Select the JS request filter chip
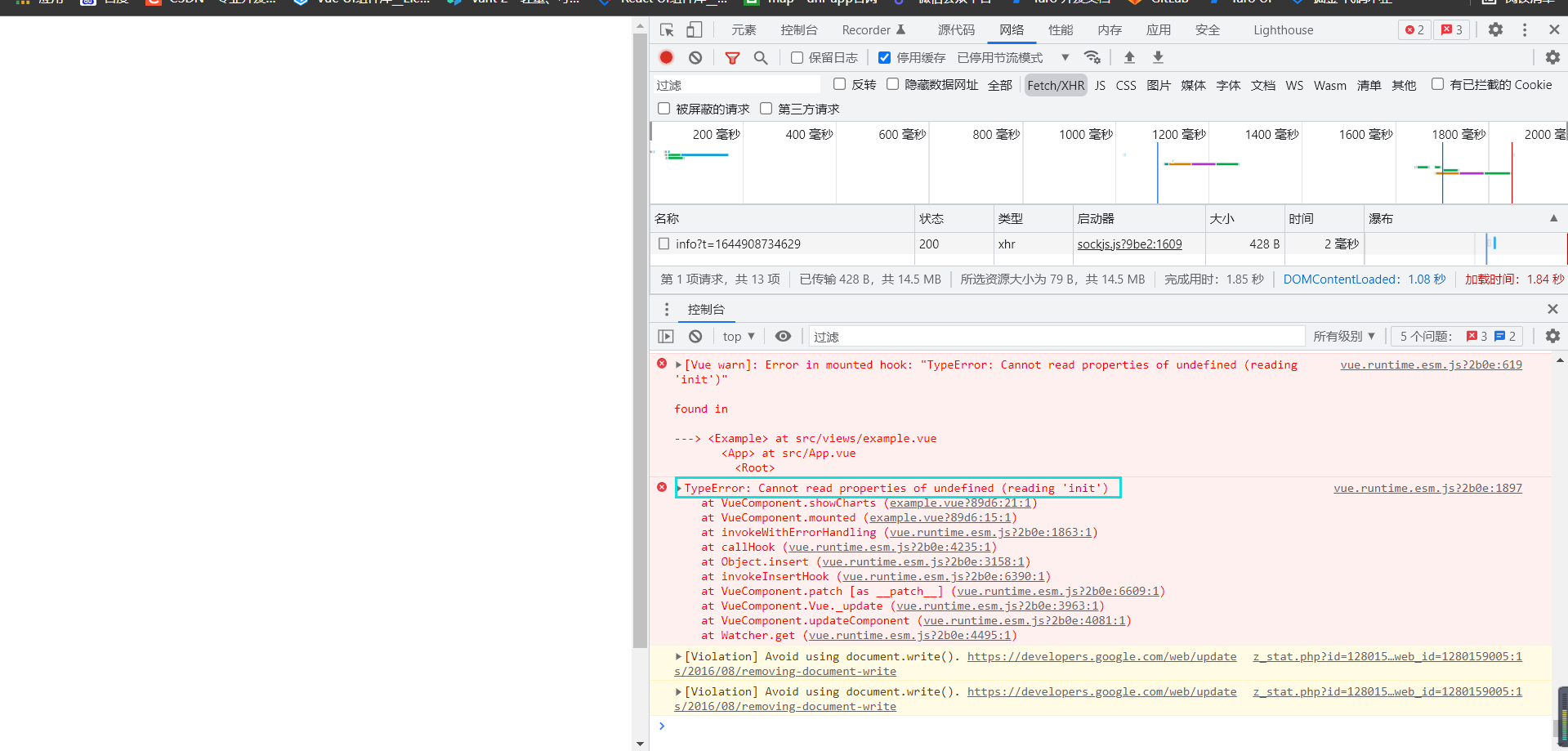 coord(1100,84)
